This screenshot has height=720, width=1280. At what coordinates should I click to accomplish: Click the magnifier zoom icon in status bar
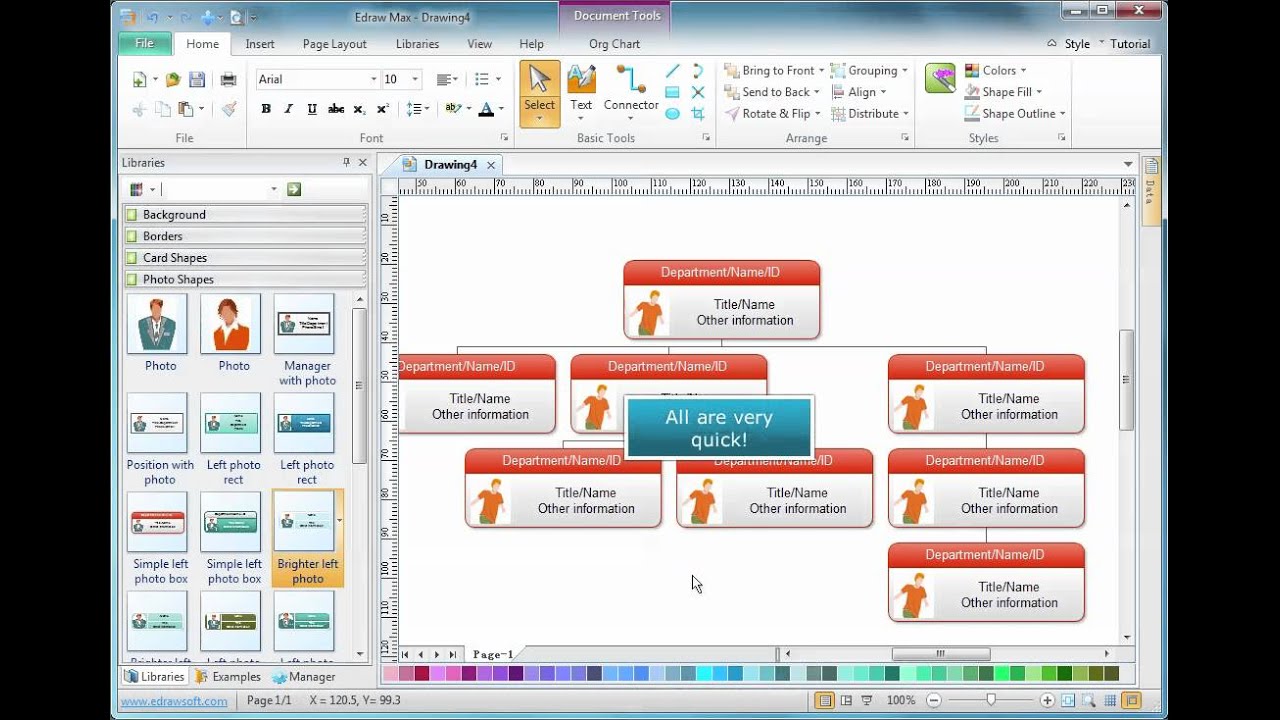tap(1088, 701)
